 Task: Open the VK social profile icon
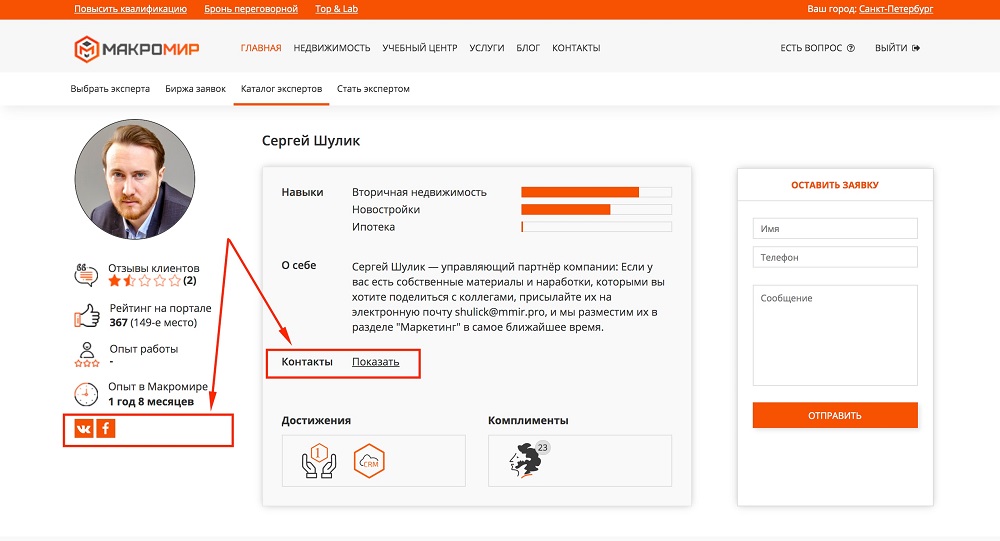(84, 429)
